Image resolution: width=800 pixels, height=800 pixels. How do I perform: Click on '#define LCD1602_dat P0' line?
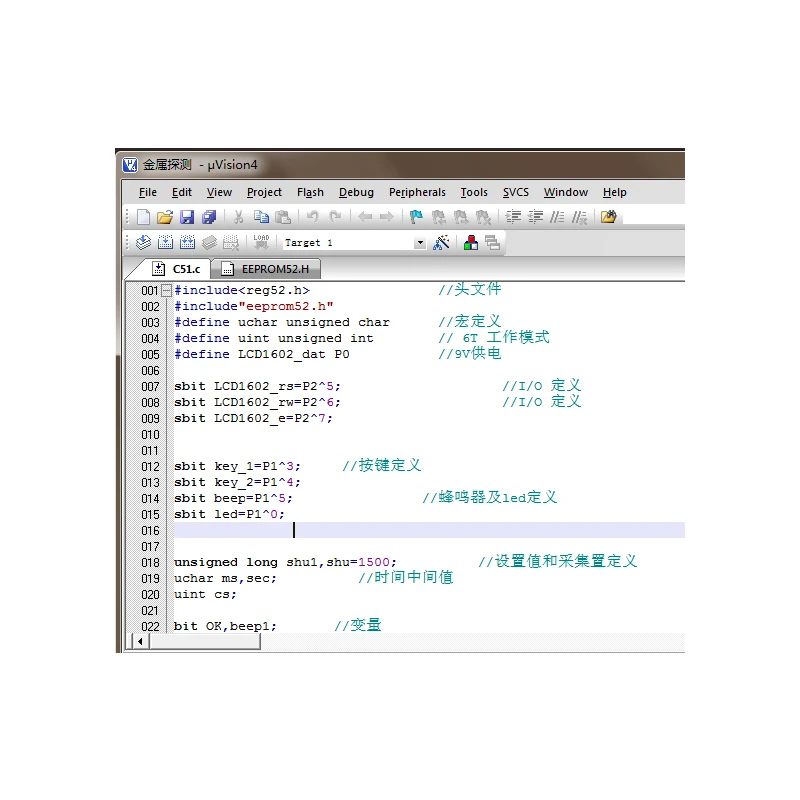[x=262, y=354]
